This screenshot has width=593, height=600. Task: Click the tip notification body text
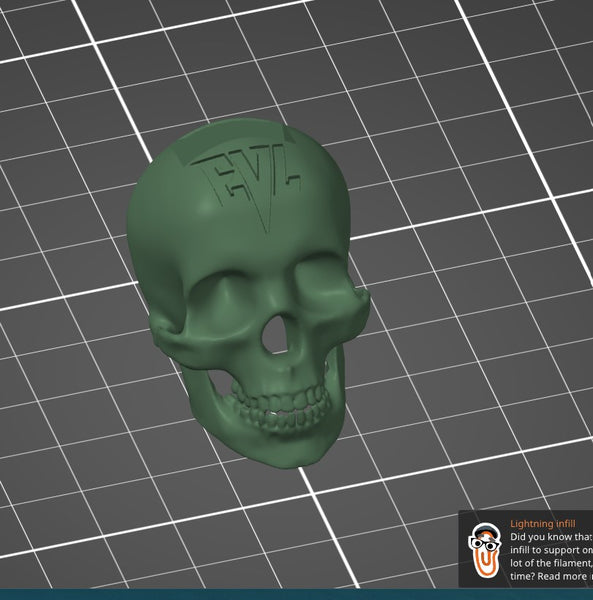coord(551,556)
